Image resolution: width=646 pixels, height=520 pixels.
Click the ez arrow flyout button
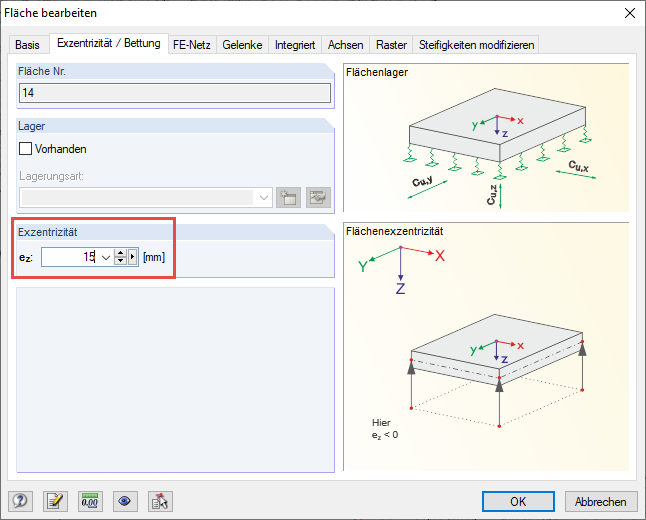(x=133, y=257)
